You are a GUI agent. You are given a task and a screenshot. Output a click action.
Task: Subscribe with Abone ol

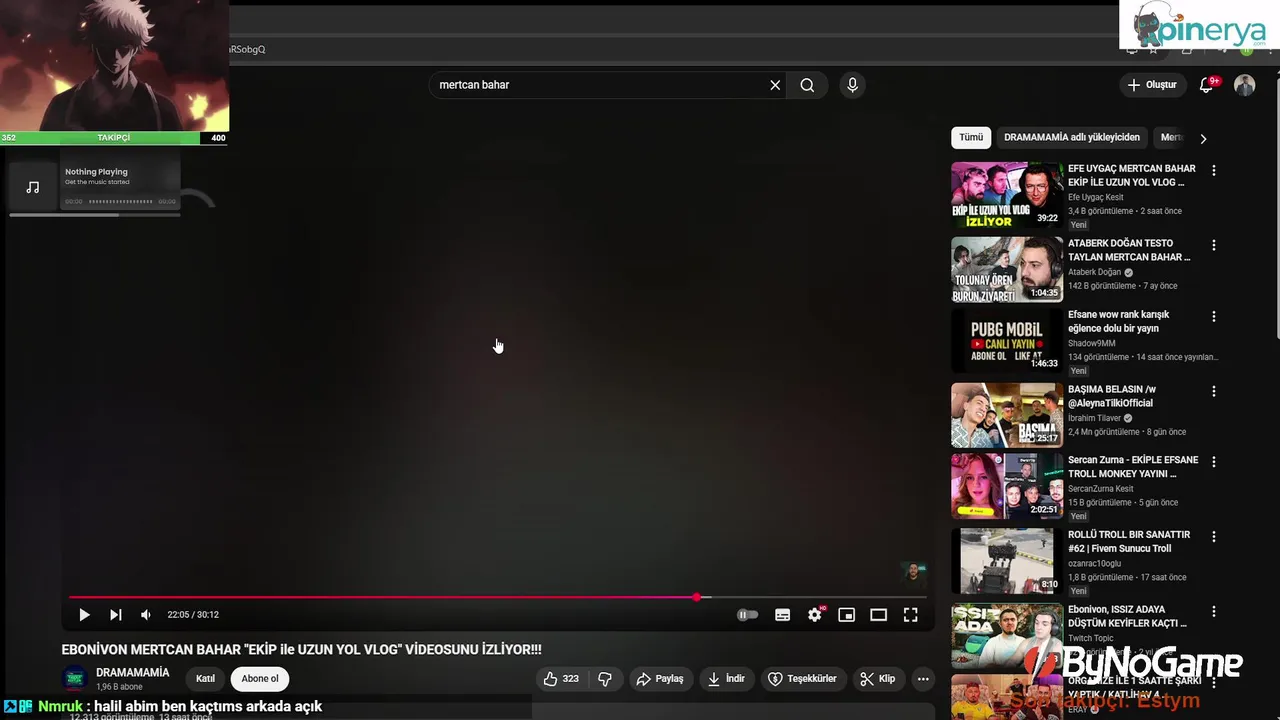260,679
